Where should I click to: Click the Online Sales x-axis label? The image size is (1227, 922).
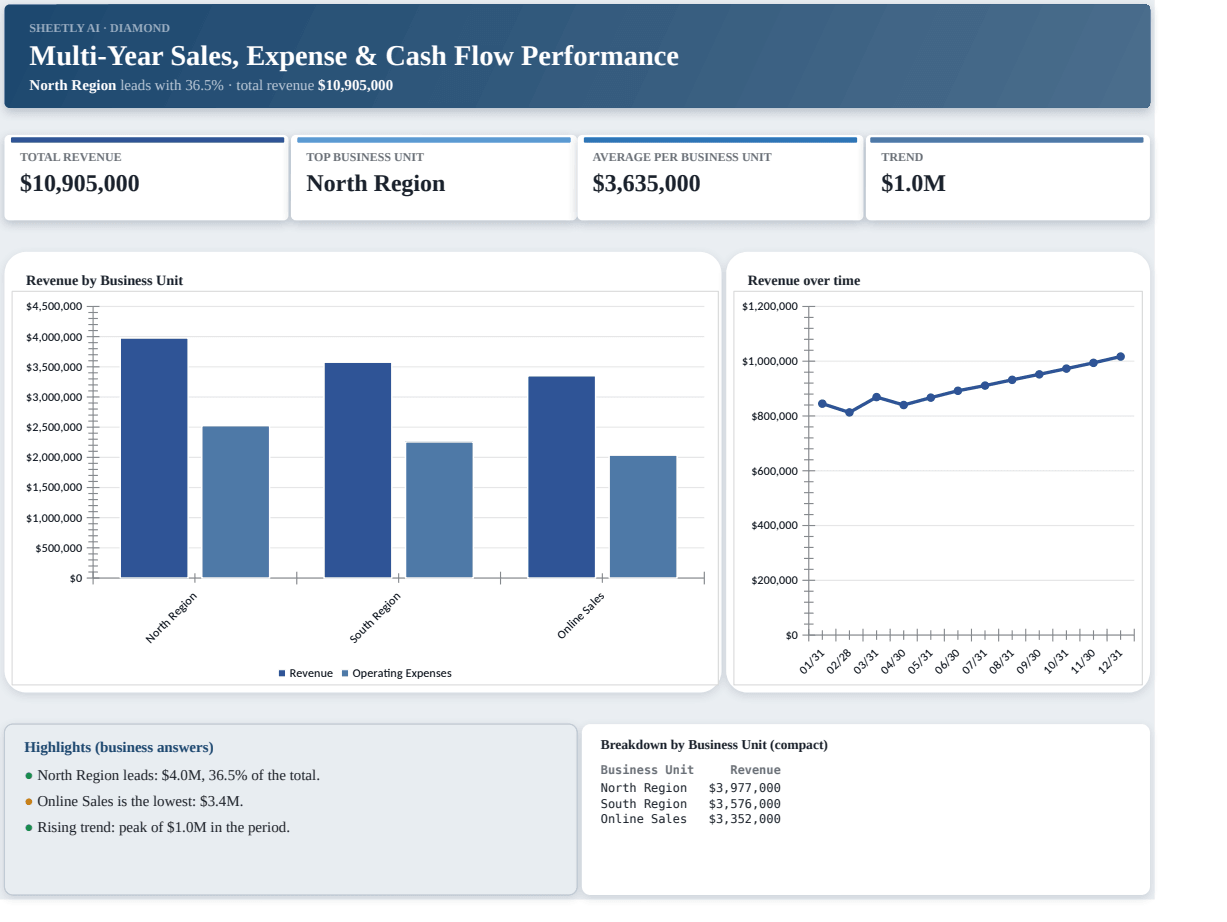click(581, 616)
